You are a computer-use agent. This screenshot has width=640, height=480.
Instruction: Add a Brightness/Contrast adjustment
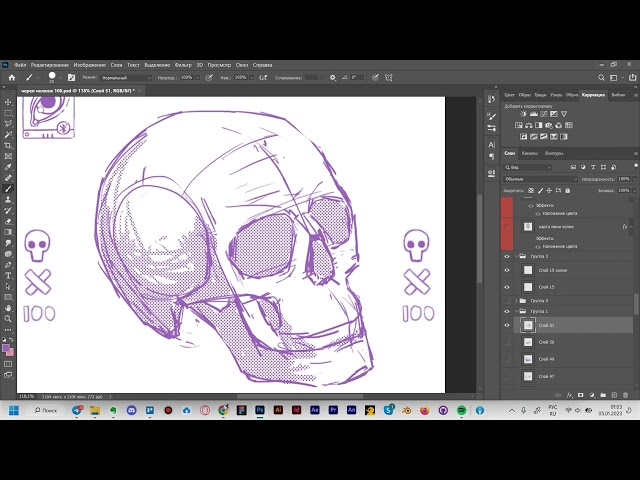524,114
